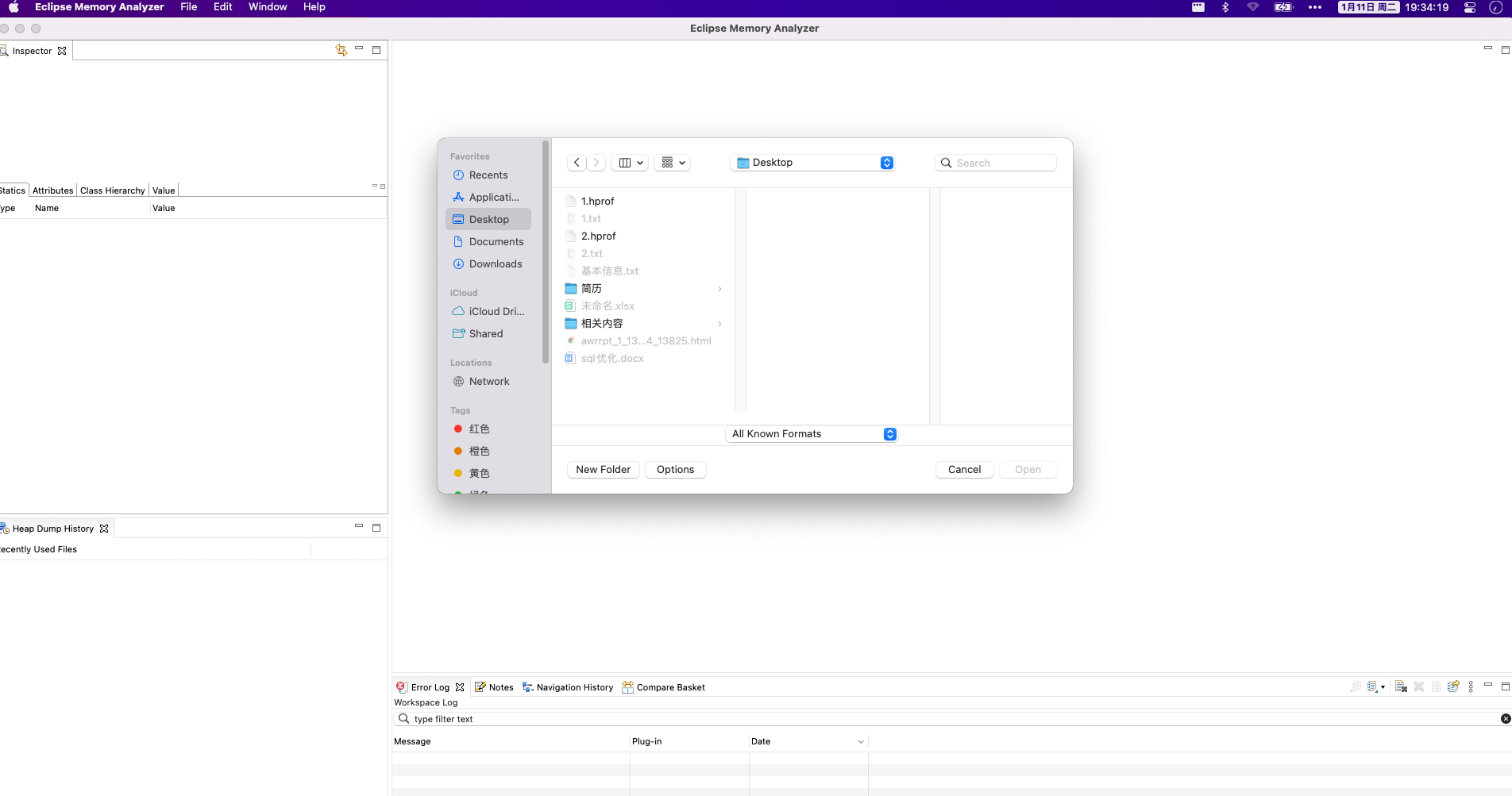1512x796 pixels.
Task: Click the battery status icon in the menu bar
Action: pyautogui.click(x=1283, y=7)
